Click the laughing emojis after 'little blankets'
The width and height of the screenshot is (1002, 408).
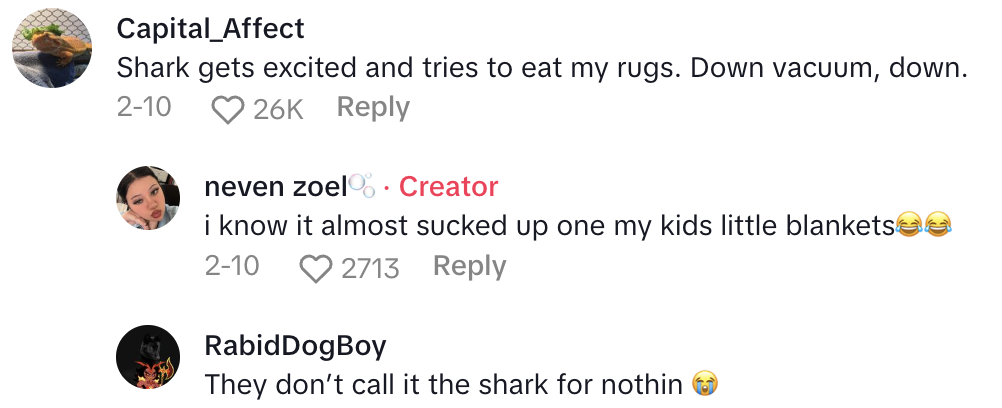pyautogui.click(x=921, y=227)
